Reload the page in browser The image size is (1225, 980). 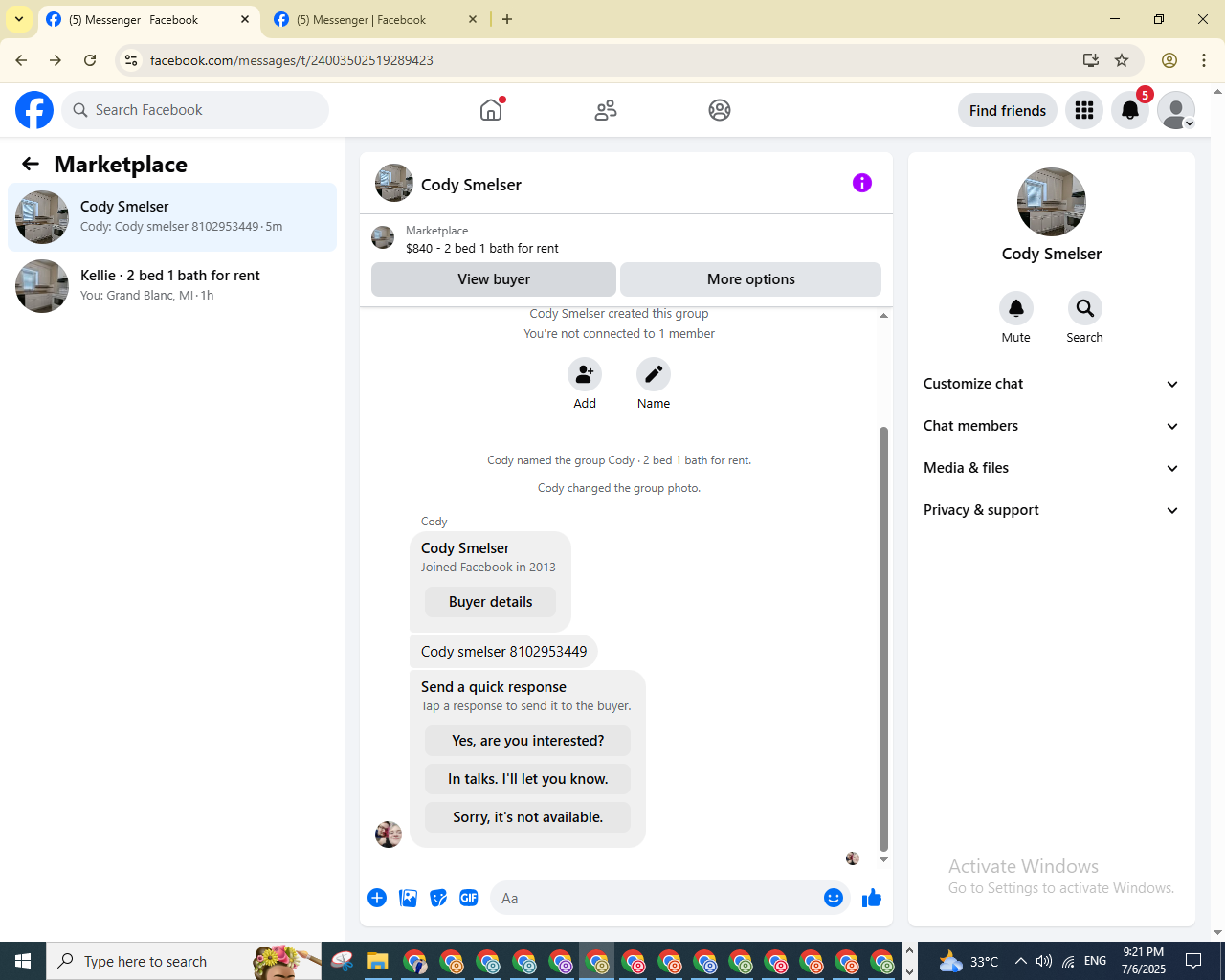click(90, 60)
